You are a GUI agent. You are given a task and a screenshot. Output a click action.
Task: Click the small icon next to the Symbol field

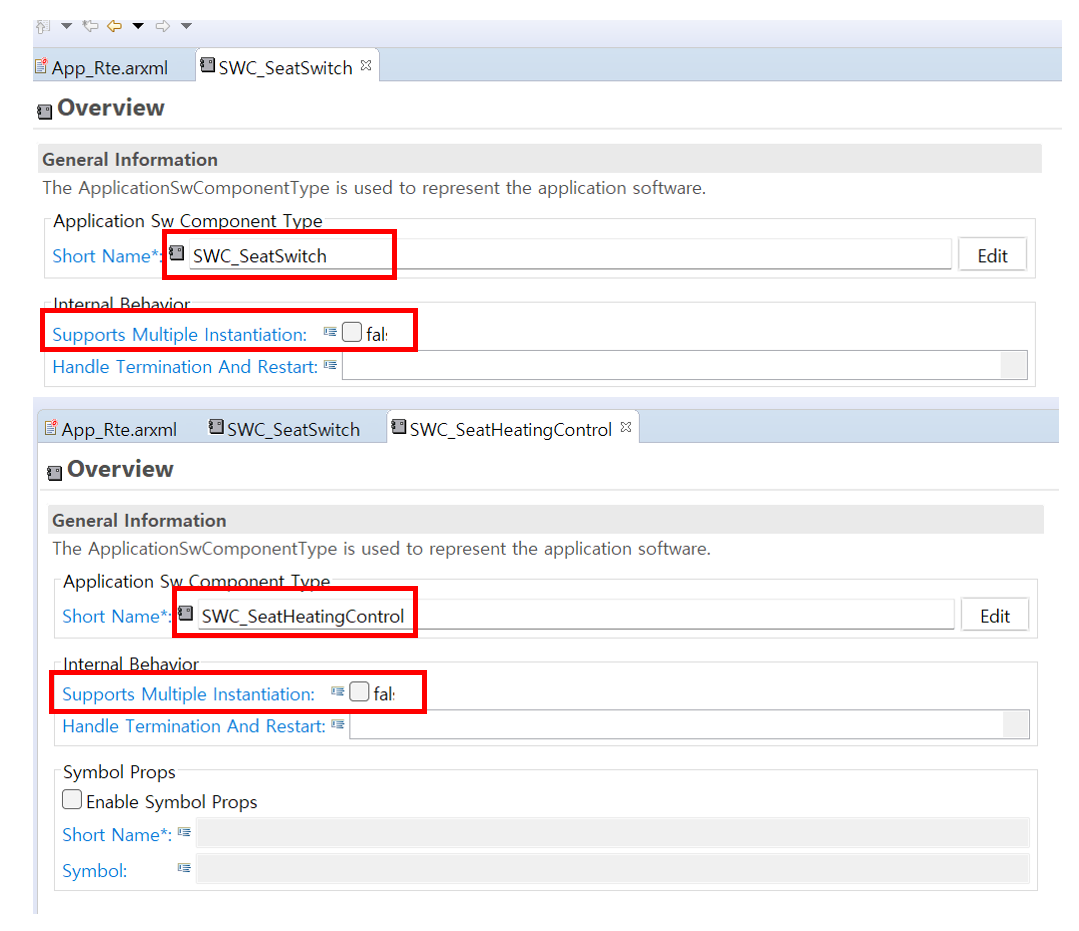click(184, 868)
